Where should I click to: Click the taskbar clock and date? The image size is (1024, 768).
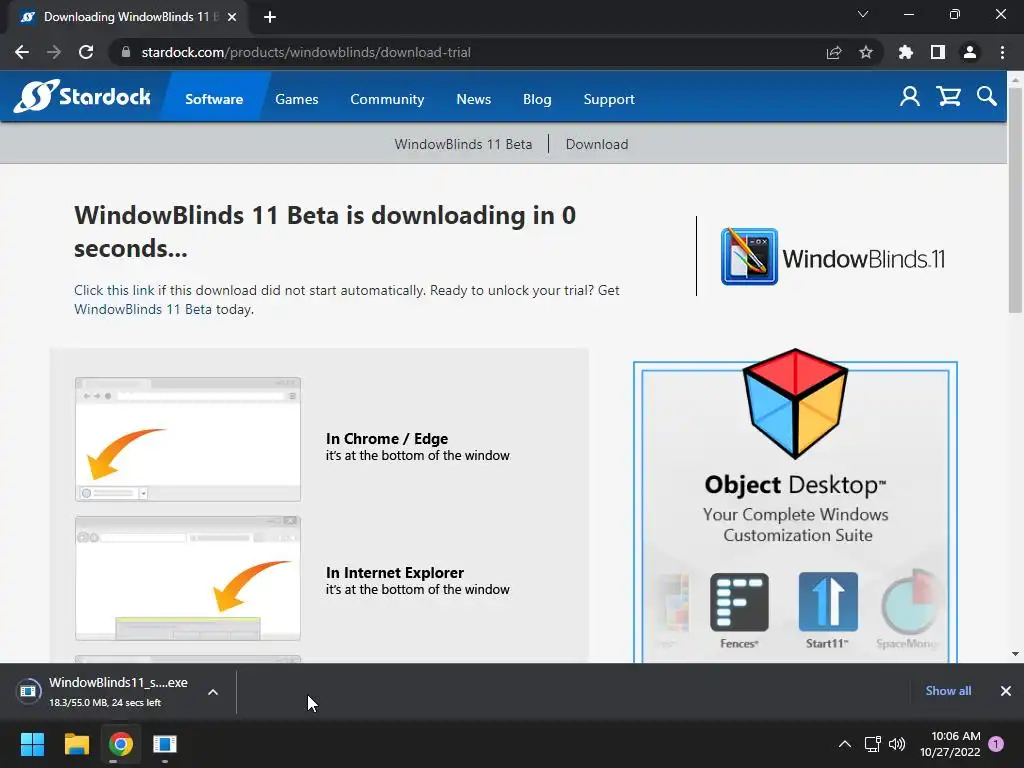pos(950,744)
